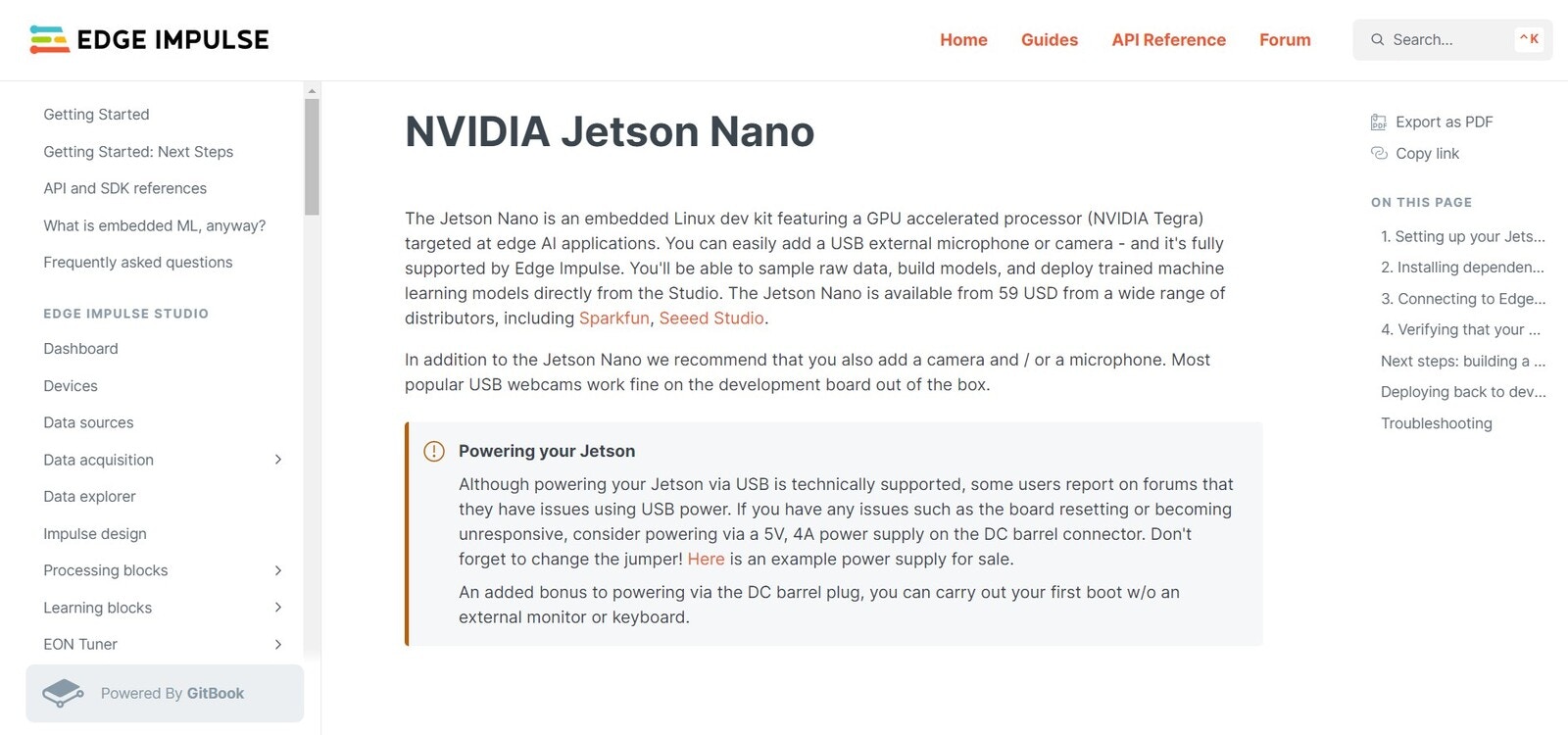Follow the Sparkfun link
This screenshot has height=735, width=1568.
click(614, 318)
